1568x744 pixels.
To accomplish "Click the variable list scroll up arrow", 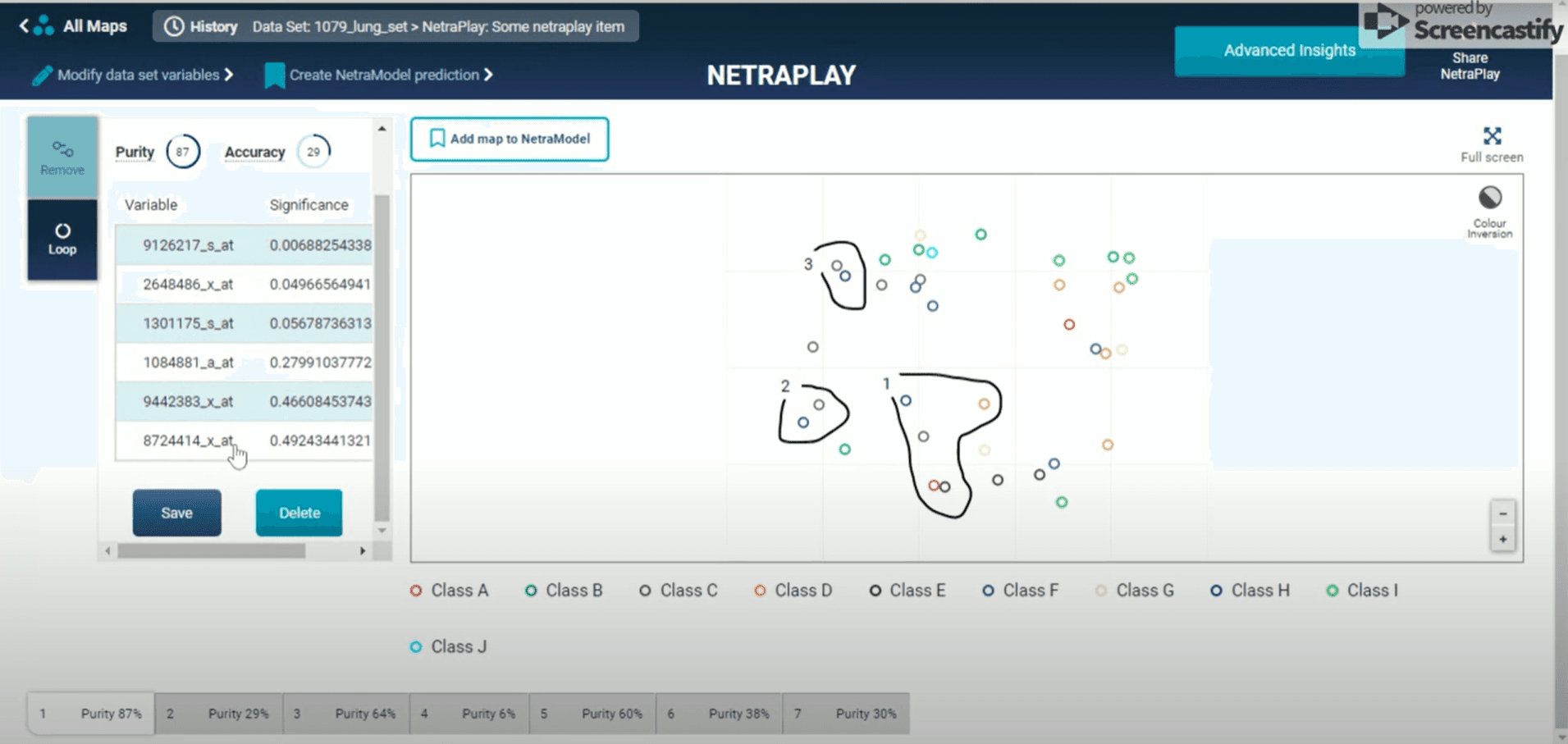I will (382, 129).
